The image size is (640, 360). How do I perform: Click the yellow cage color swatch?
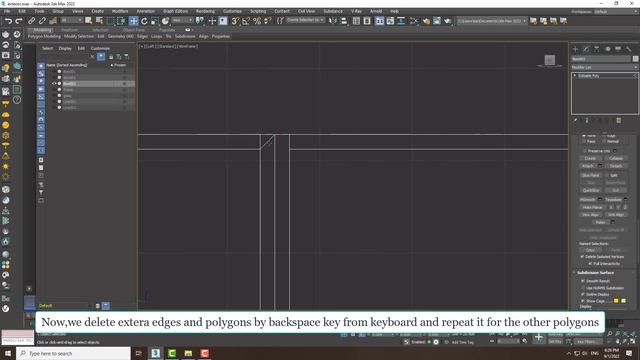[x=616, y=301]
